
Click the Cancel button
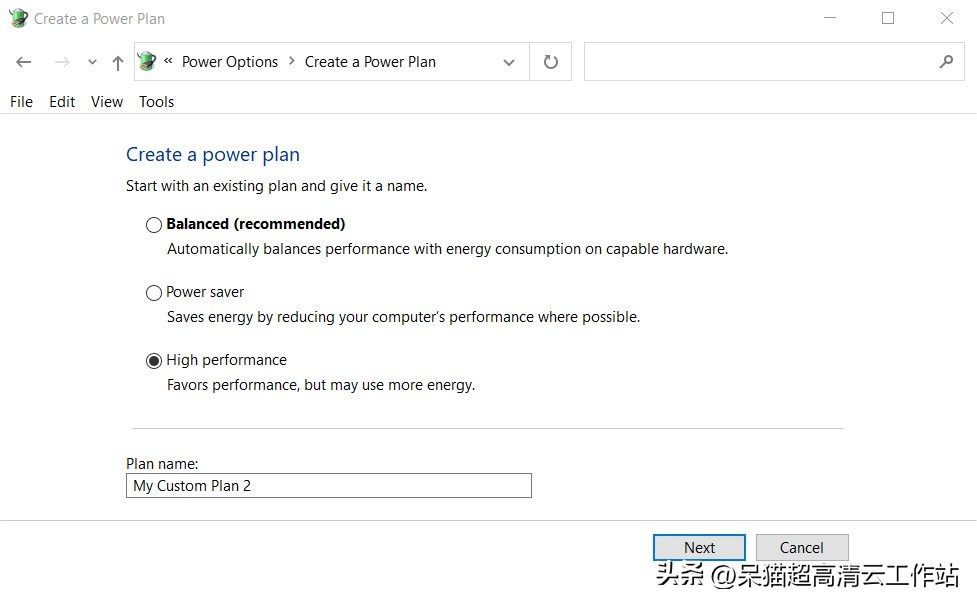pyautogui.click(x=801, y=547)
